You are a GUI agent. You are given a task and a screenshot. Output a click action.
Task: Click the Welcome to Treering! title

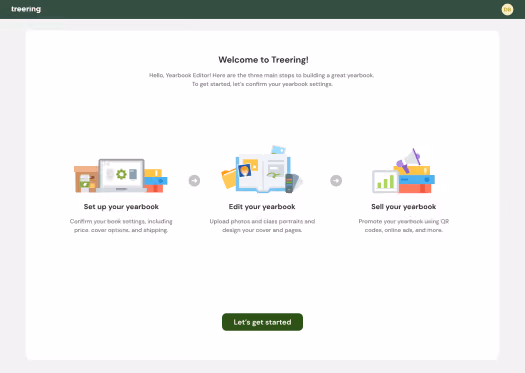[263, 60]
